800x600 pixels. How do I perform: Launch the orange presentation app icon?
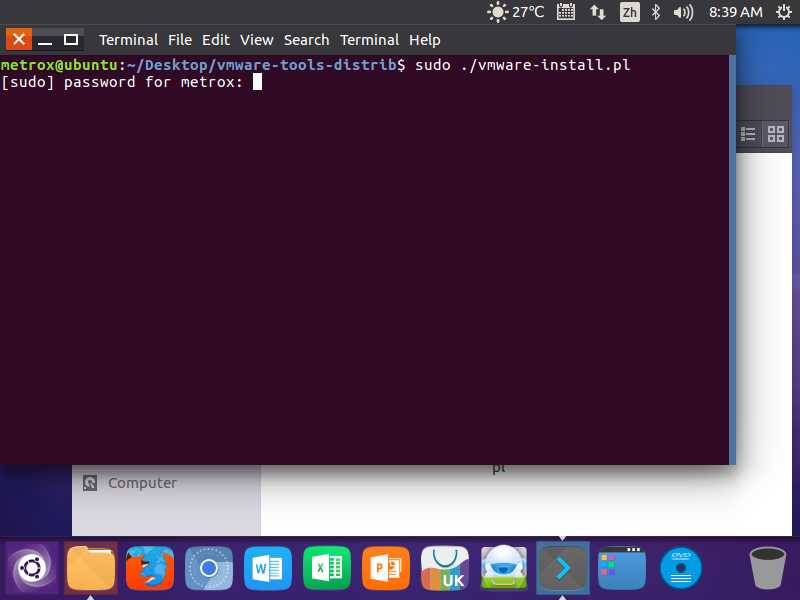[x=385, y=569]
